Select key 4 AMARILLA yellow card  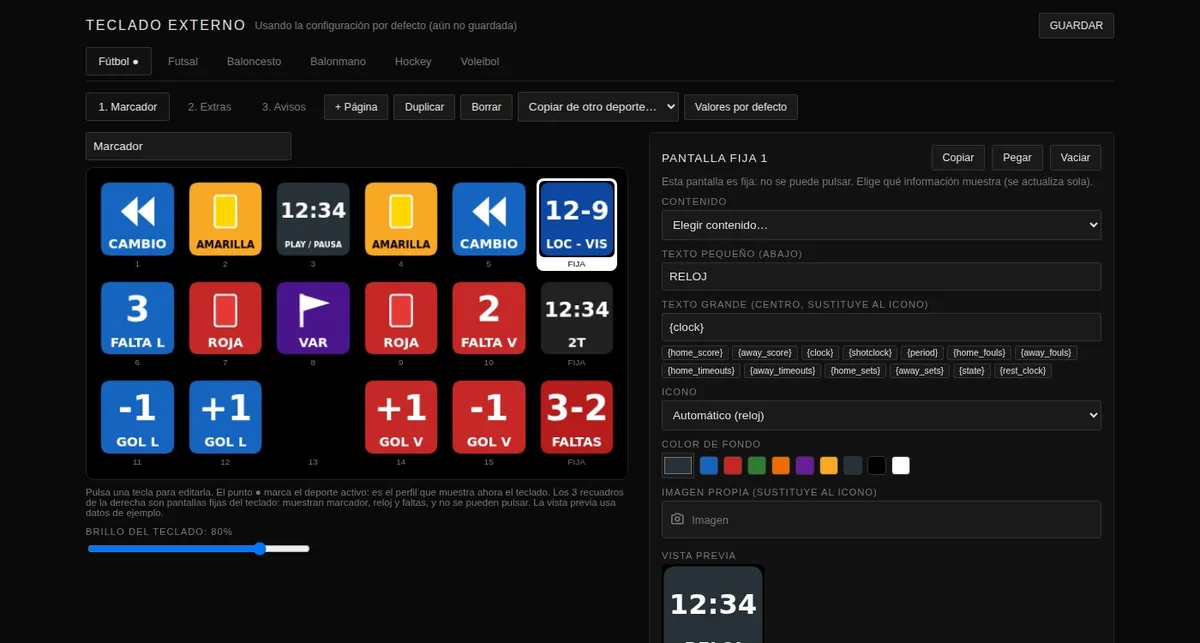click(401, 219)
